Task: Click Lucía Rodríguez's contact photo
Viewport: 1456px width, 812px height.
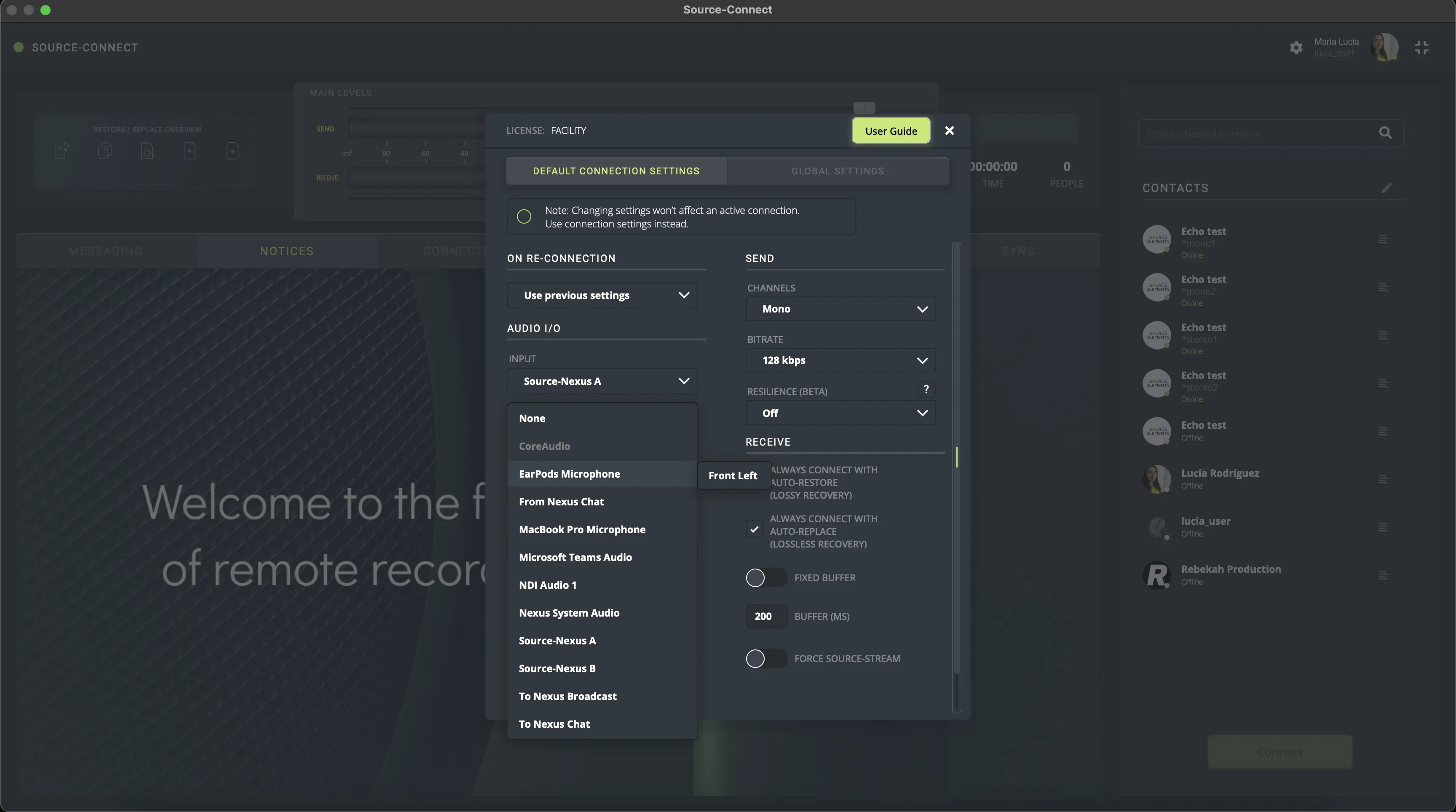Action: 1157,480
